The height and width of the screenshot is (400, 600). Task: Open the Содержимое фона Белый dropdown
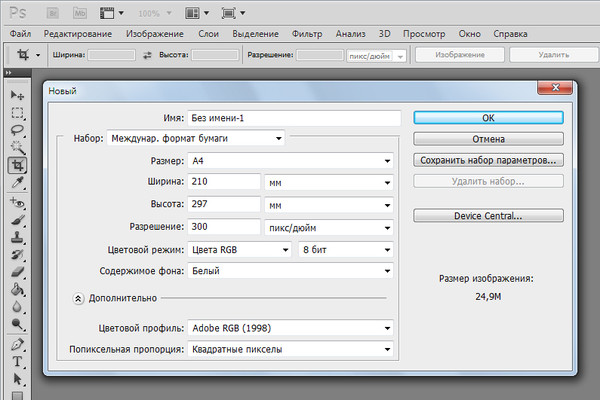pos(290,271)
